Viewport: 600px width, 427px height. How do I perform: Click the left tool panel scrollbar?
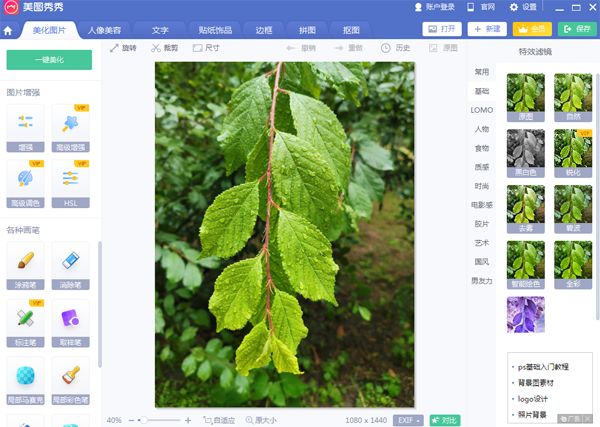point(100,304)
